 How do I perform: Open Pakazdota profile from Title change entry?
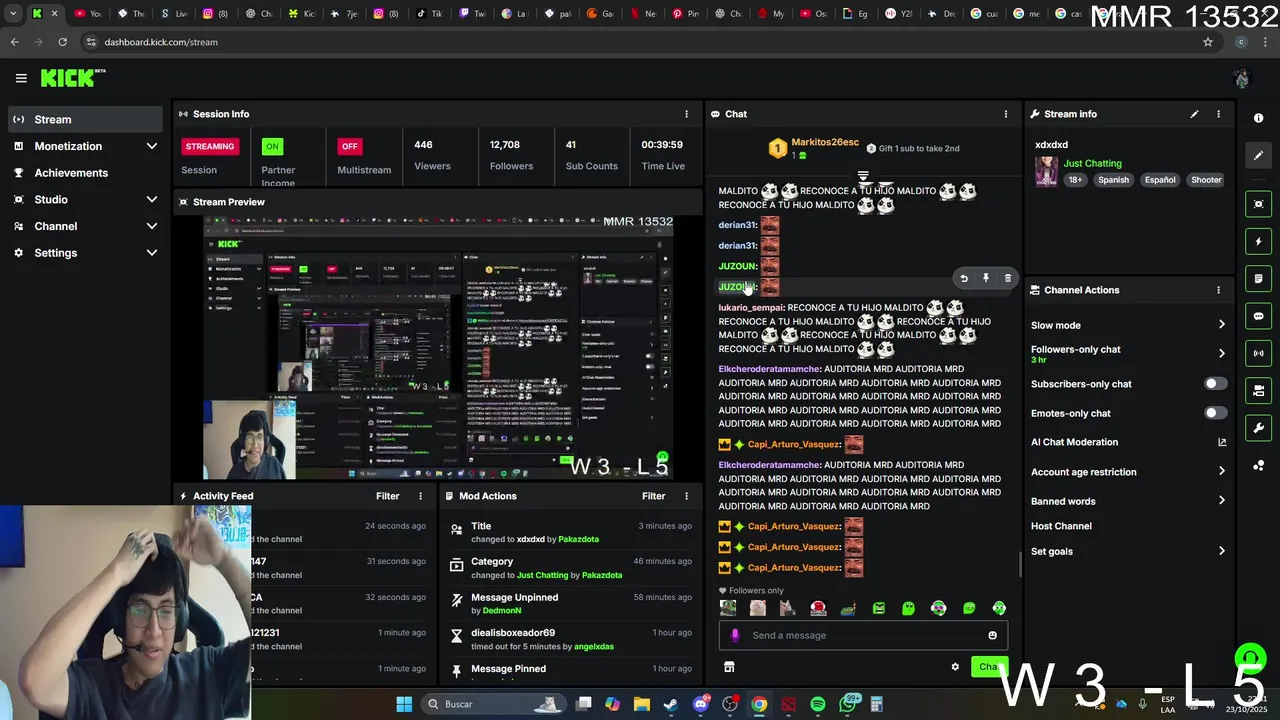click(x=578, y=539)
